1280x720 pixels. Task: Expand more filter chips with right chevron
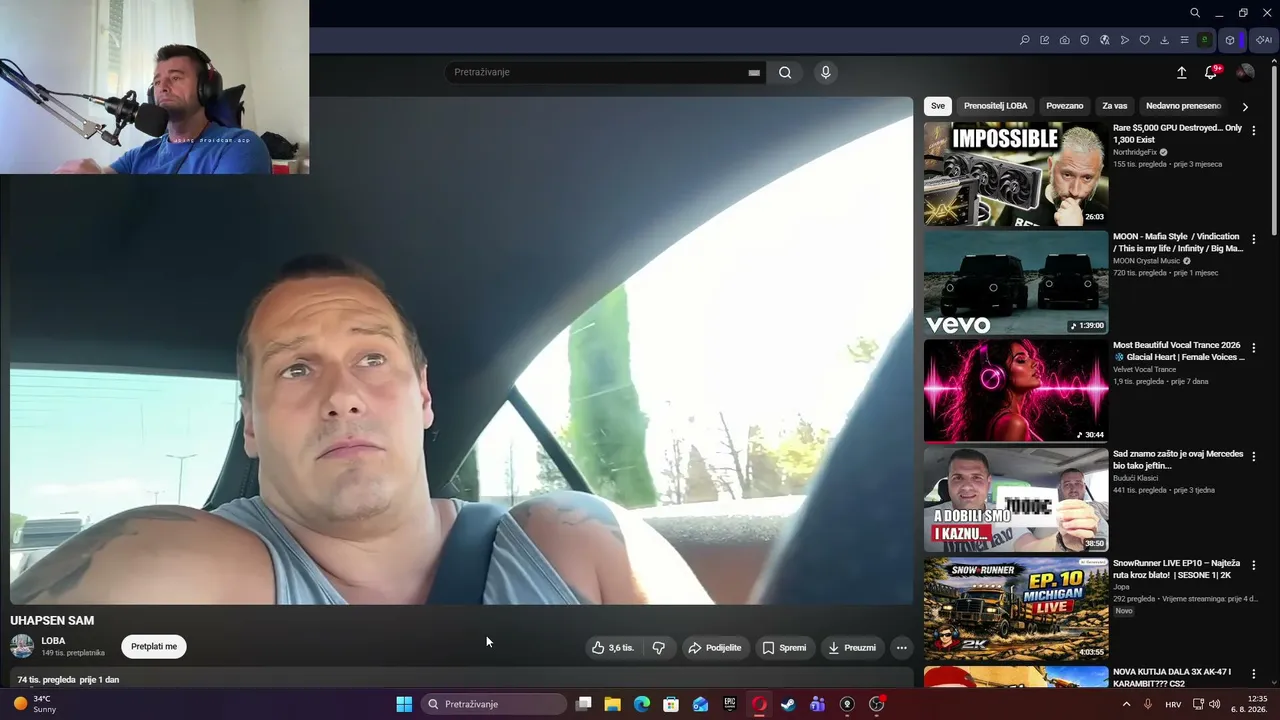(1245, 106)
